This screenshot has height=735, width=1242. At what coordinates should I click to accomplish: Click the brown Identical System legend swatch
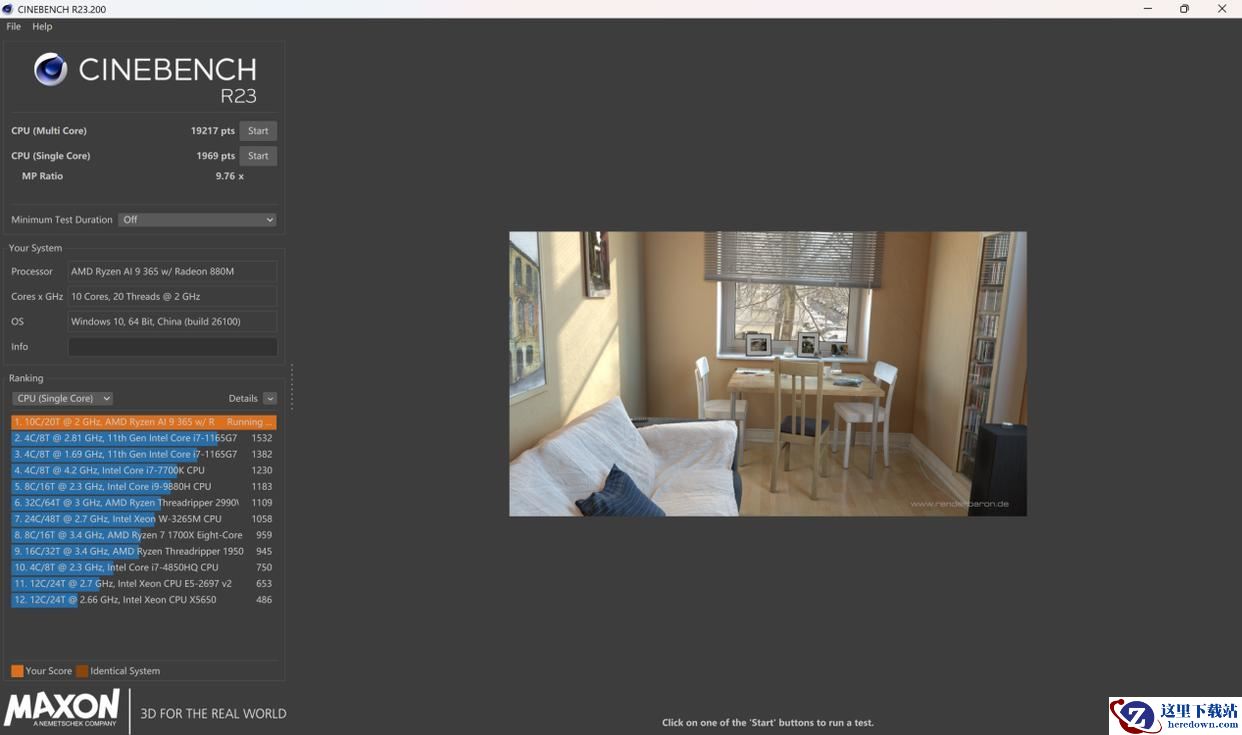click(82, 671)
